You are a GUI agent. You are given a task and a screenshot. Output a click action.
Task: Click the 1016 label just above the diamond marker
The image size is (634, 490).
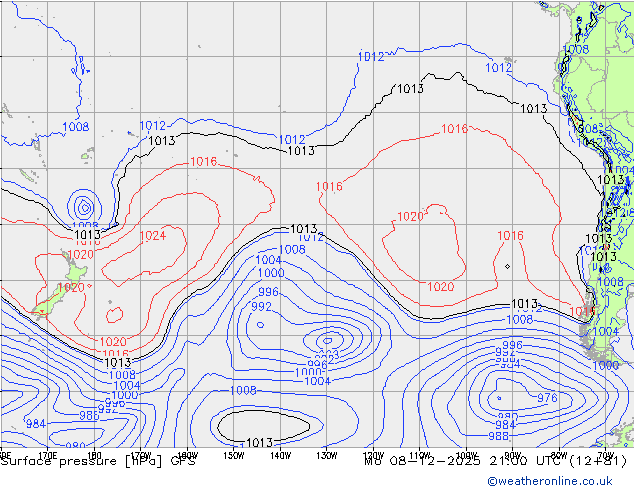(x=510, y=236)
